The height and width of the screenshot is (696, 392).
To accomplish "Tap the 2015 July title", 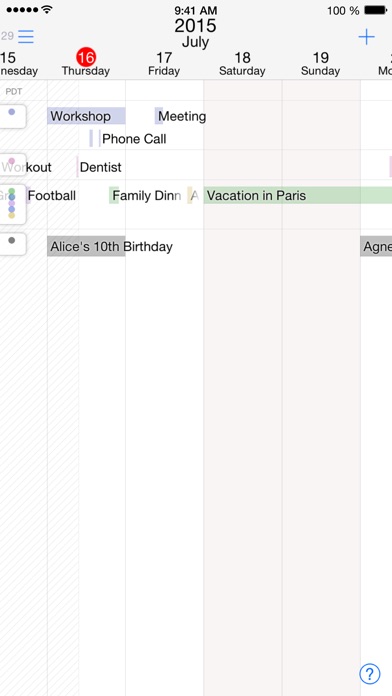I will (x=195, y=33).
